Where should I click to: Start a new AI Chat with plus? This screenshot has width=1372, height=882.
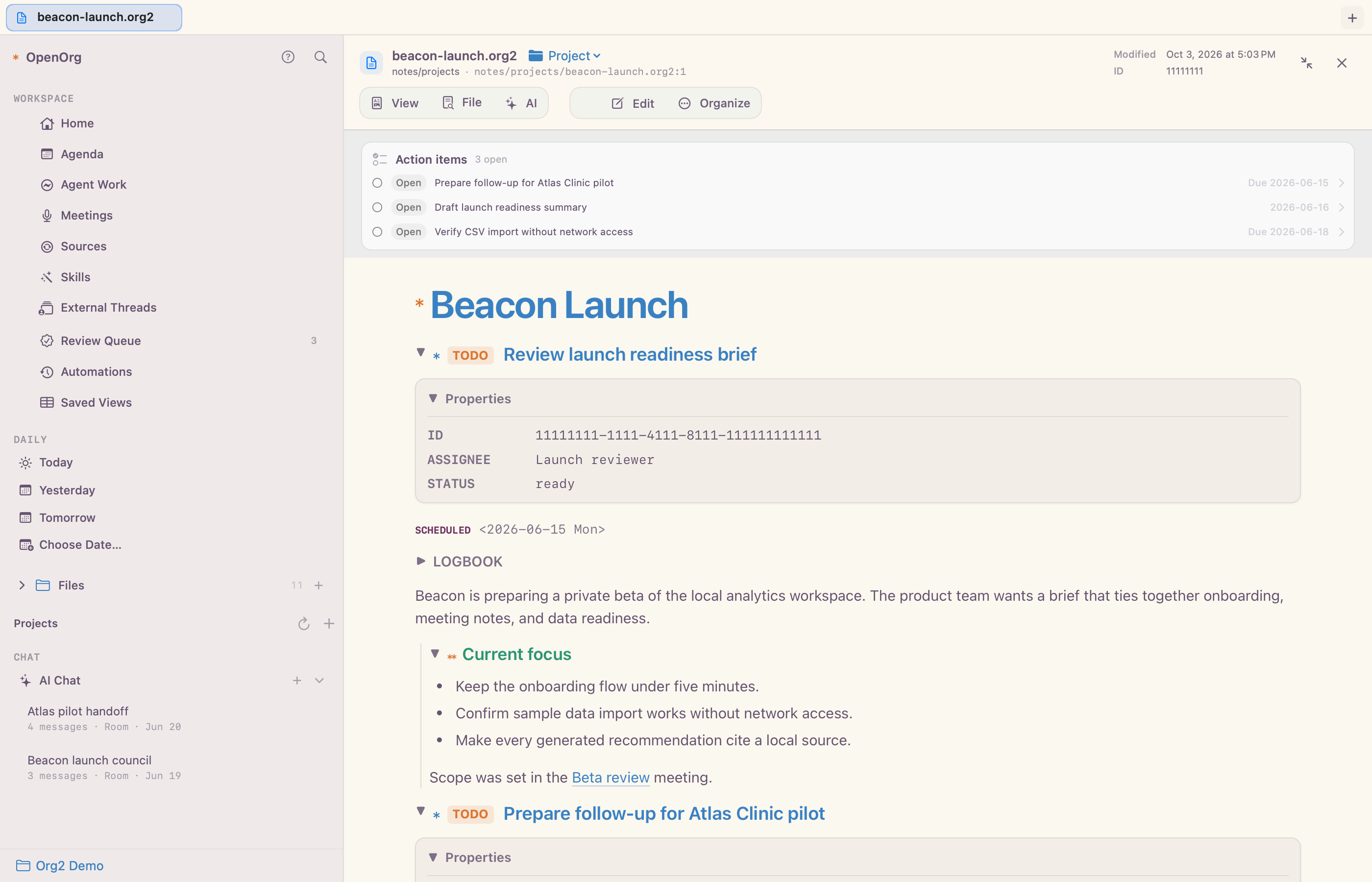tap(297, 681)
